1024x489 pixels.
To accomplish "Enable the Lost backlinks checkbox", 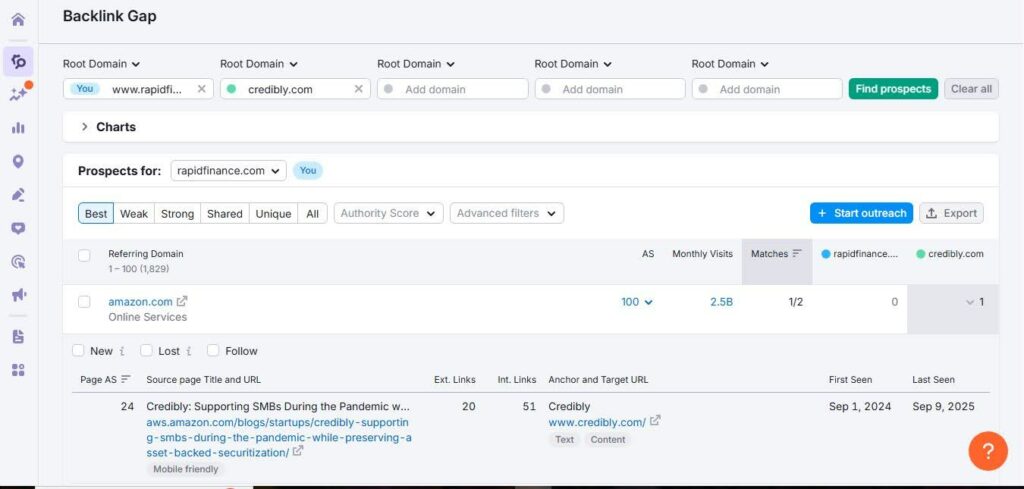I will point(146,351).
